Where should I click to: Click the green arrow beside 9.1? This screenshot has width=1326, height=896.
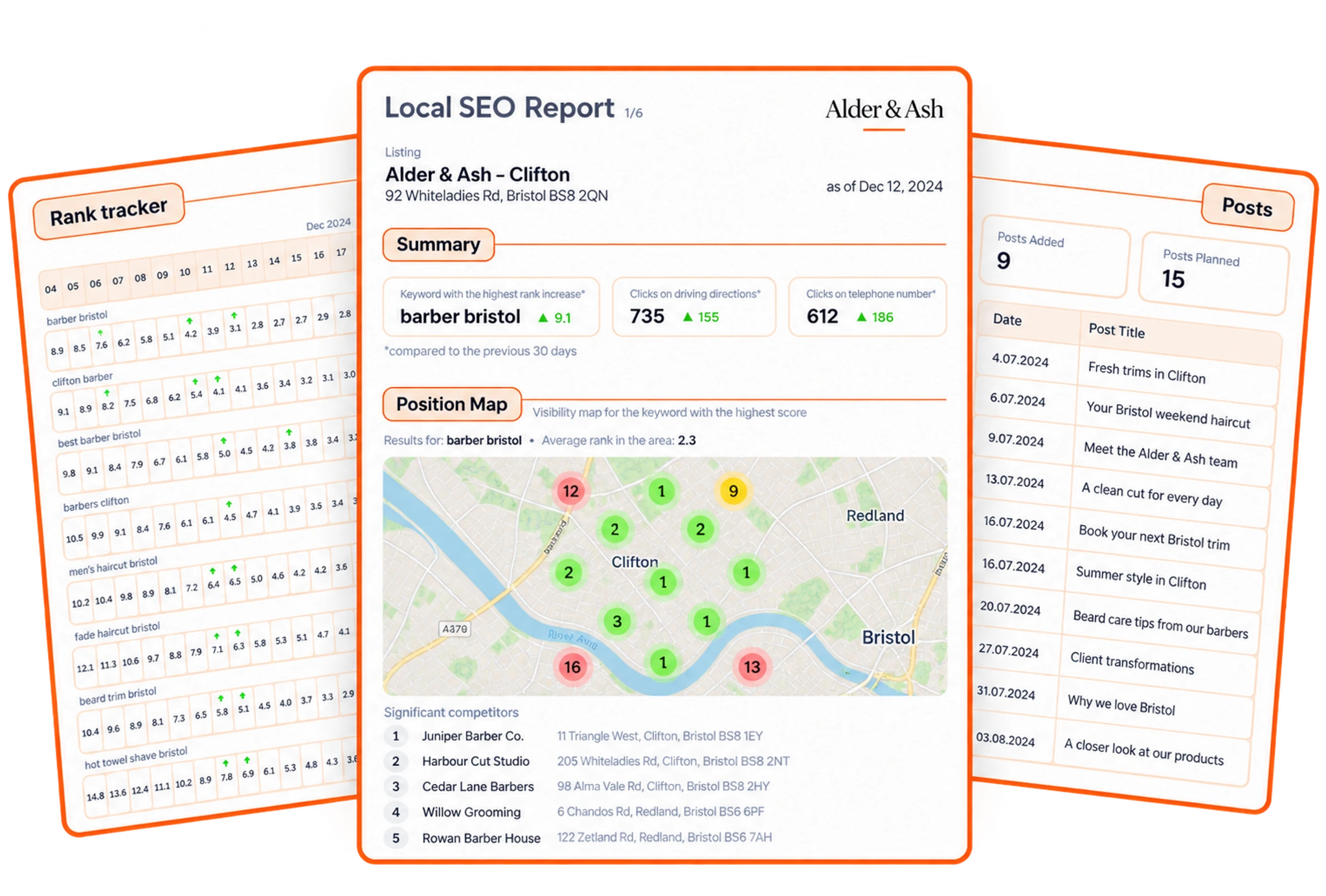pyautogui.click(x=543, y=317)
